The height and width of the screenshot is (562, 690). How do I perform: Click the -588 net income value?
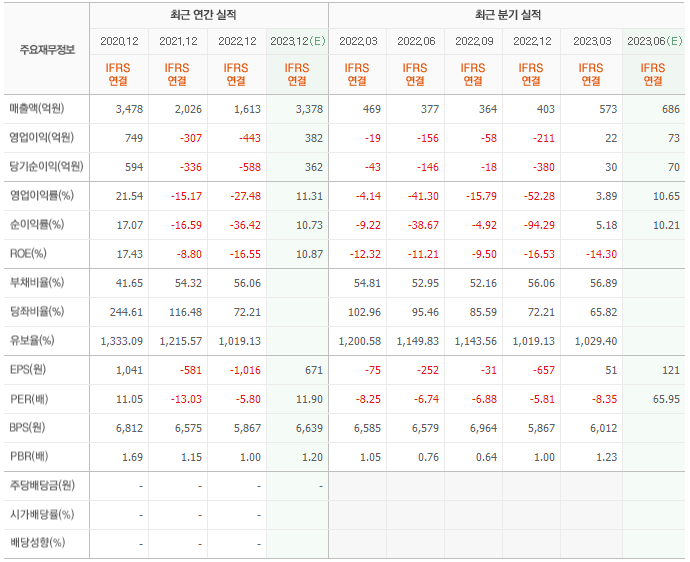(250, 167)
